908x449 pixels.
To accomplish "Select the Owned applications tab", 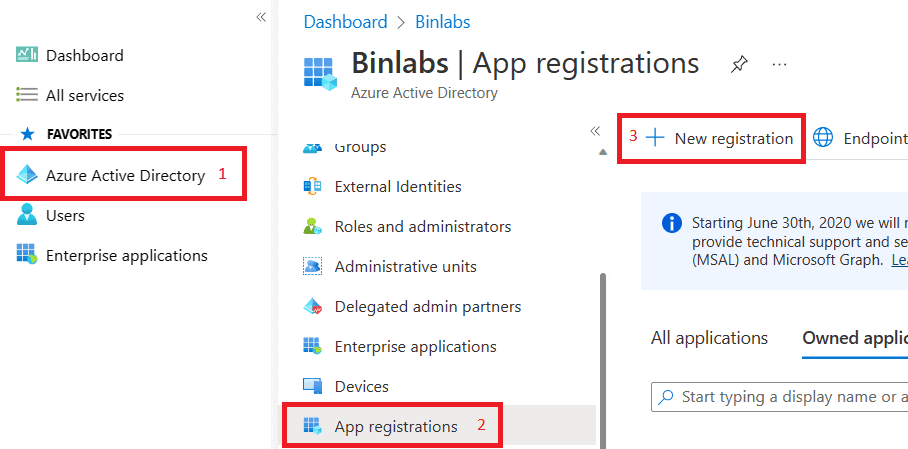I will point(855,338).
